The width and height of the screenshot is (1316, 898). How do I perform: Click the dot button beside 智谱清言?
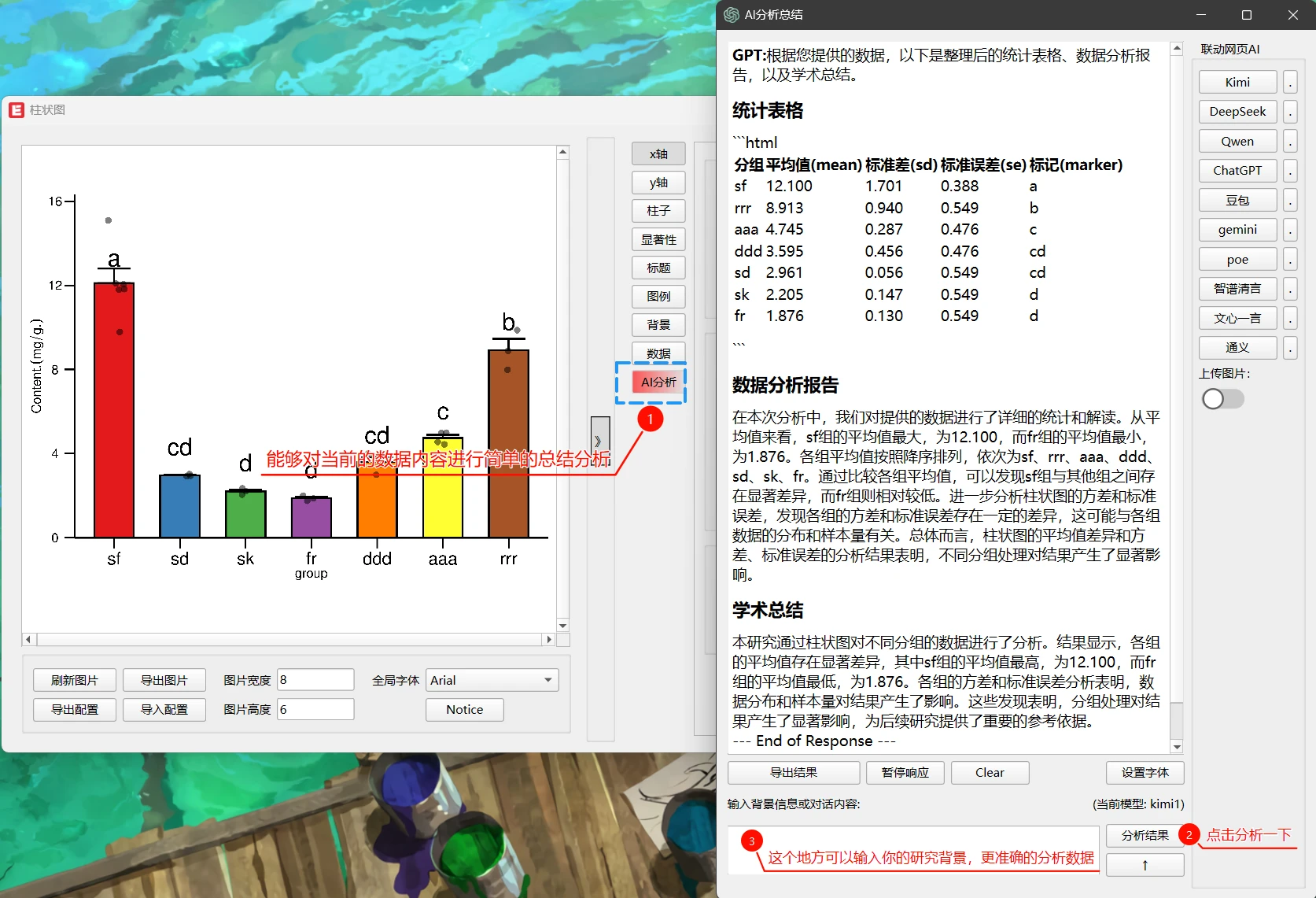(x=1290, y=289)
